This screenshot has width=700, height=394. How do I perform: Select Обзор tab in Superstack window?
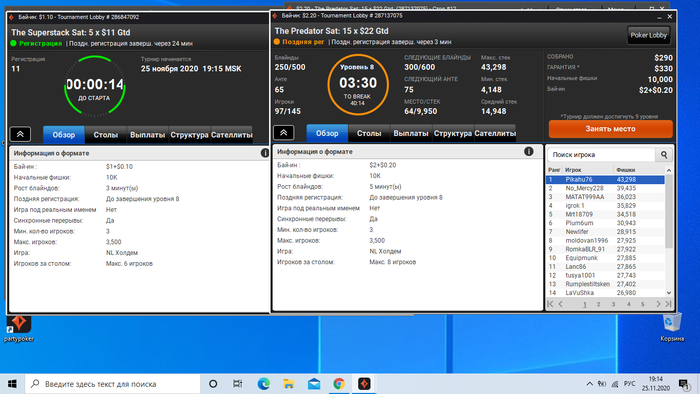point(63,135)
